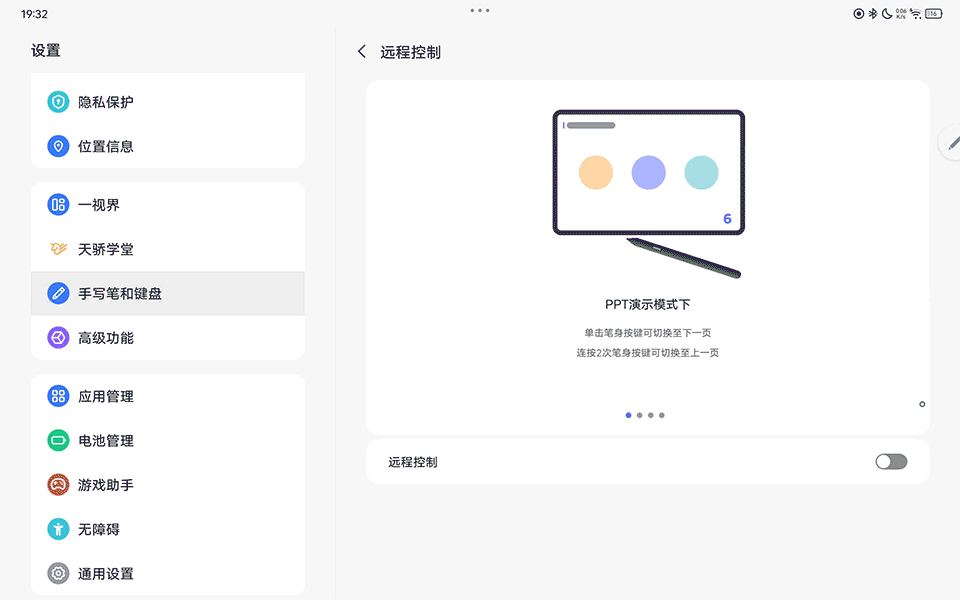This screenshot has width=960, height=600.
Task: Tap the 位置信息 location pin icon
Action: (x=58, y=146)
